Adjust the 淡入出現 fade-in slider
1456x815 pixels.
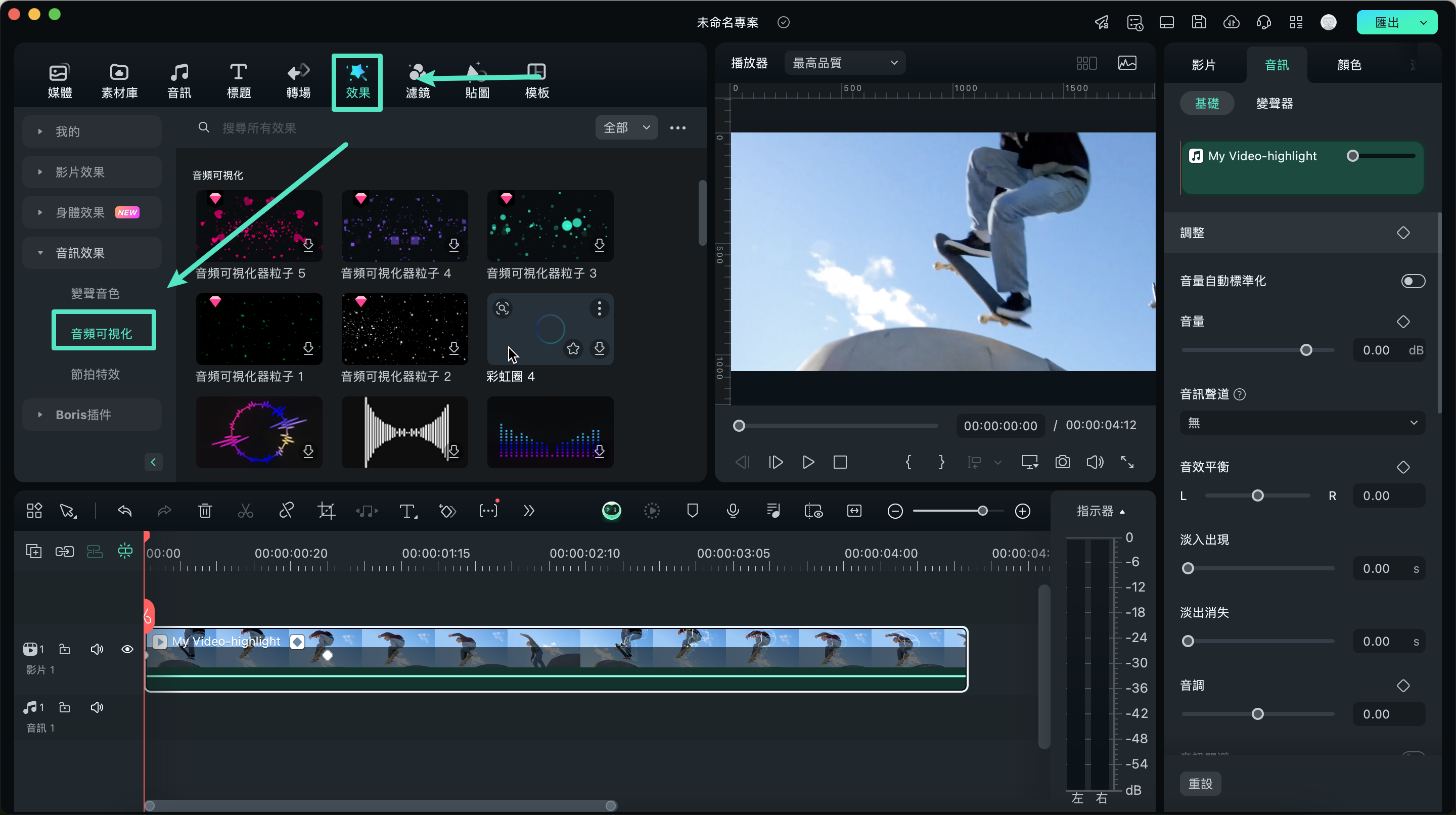1188,568
